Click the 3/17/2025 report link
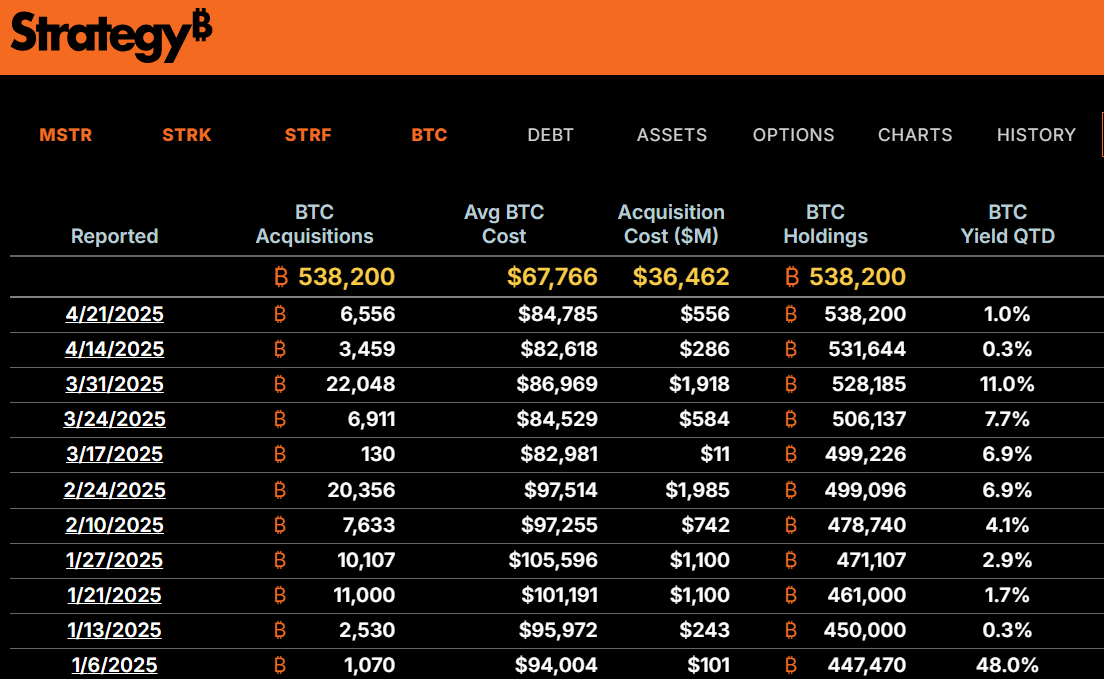Image resolution: width=1104 pixels, height=679 pixels. tap(115, 454)
